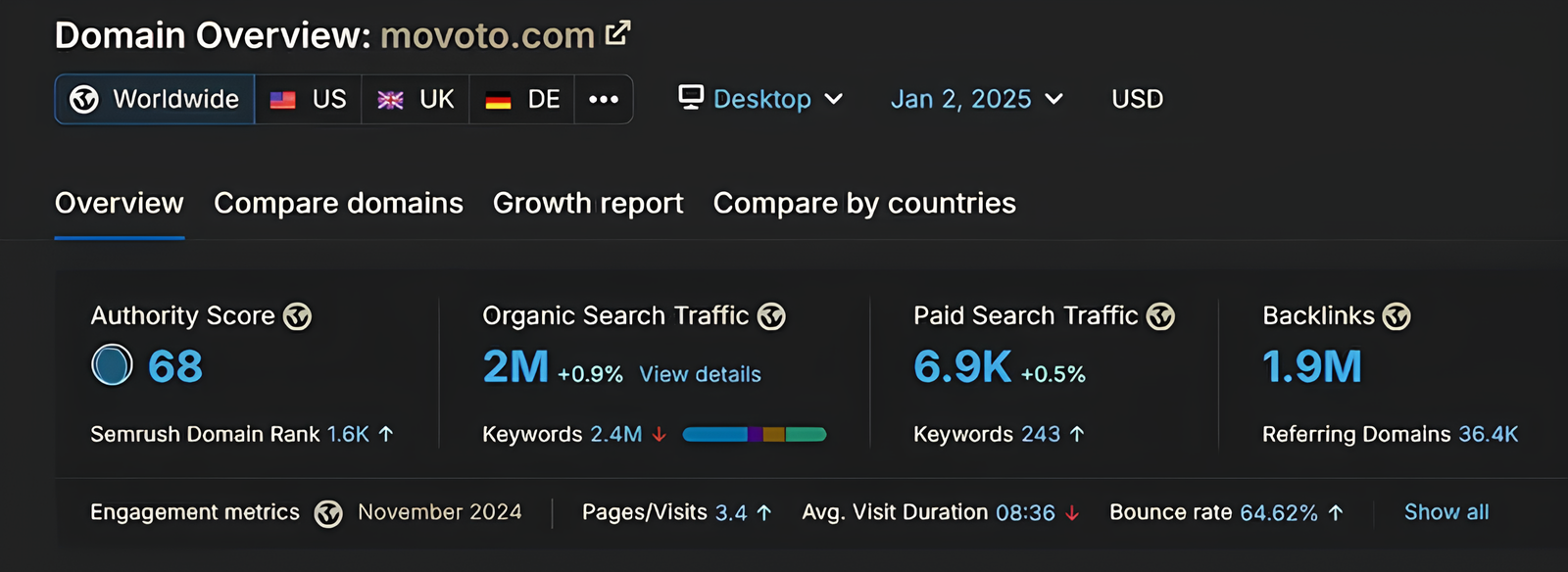Click globe icon next to Organic Search Traffic
The height and width of the screenshot is (572, 1568).
coord(771,316)
